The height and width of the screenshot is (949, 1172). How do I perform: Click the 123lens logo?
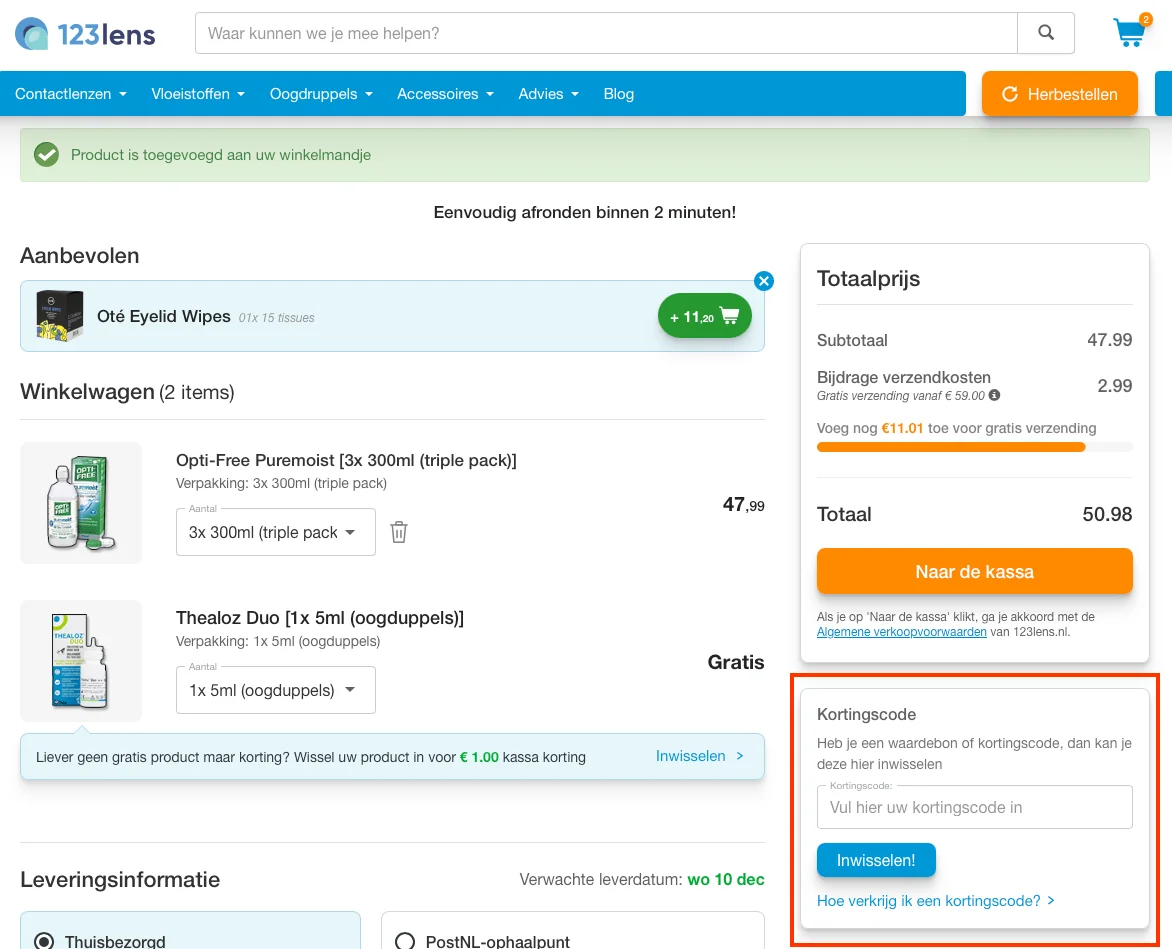click(x=86, y=34)
